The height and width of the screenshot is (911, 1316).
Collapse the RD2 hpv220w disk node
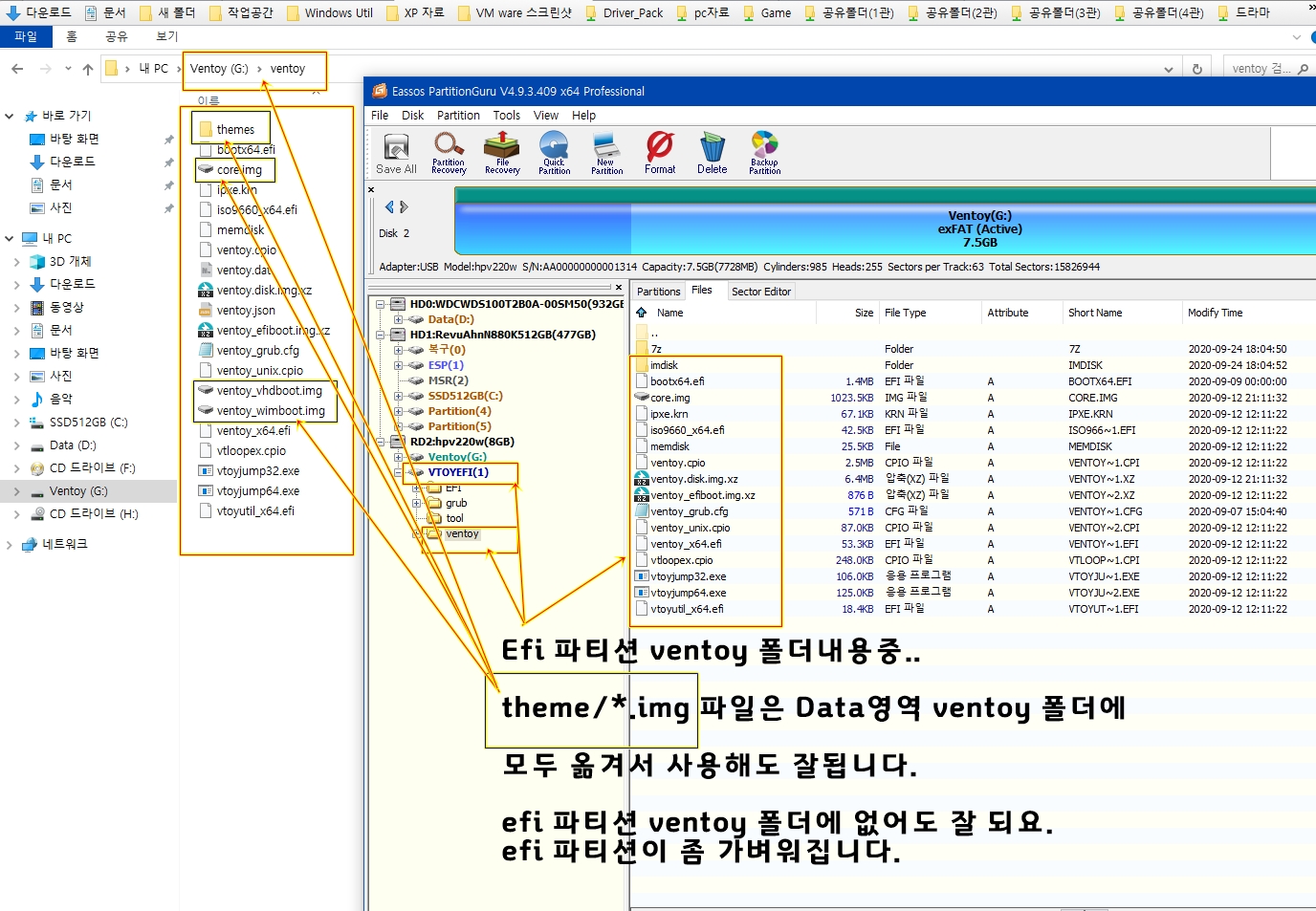pyautogui.click(x=381, y=442)
